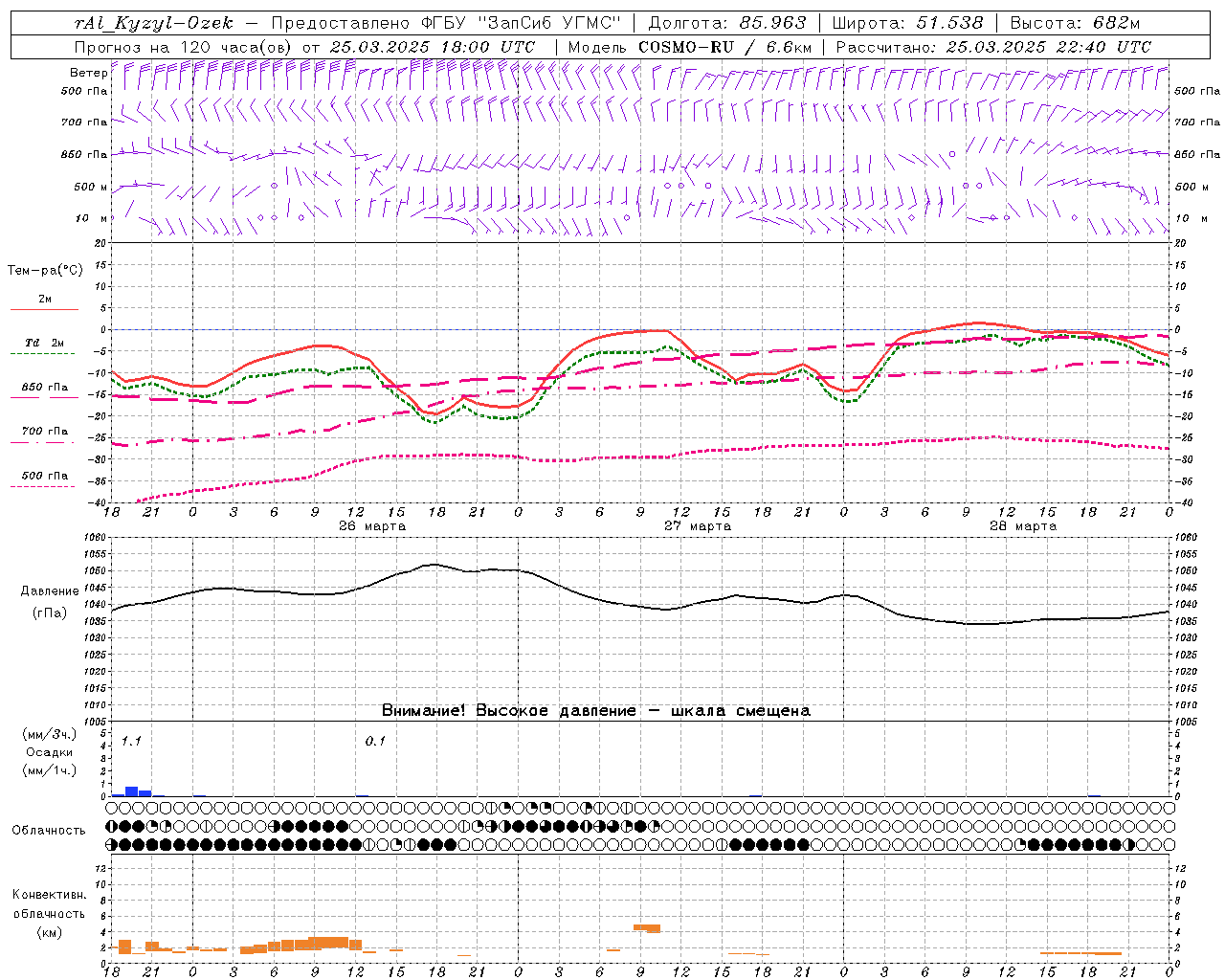Click the 500 гПа temperature legend entry
The height and width of the screenshot is (980, 1225).
[45, 476]
